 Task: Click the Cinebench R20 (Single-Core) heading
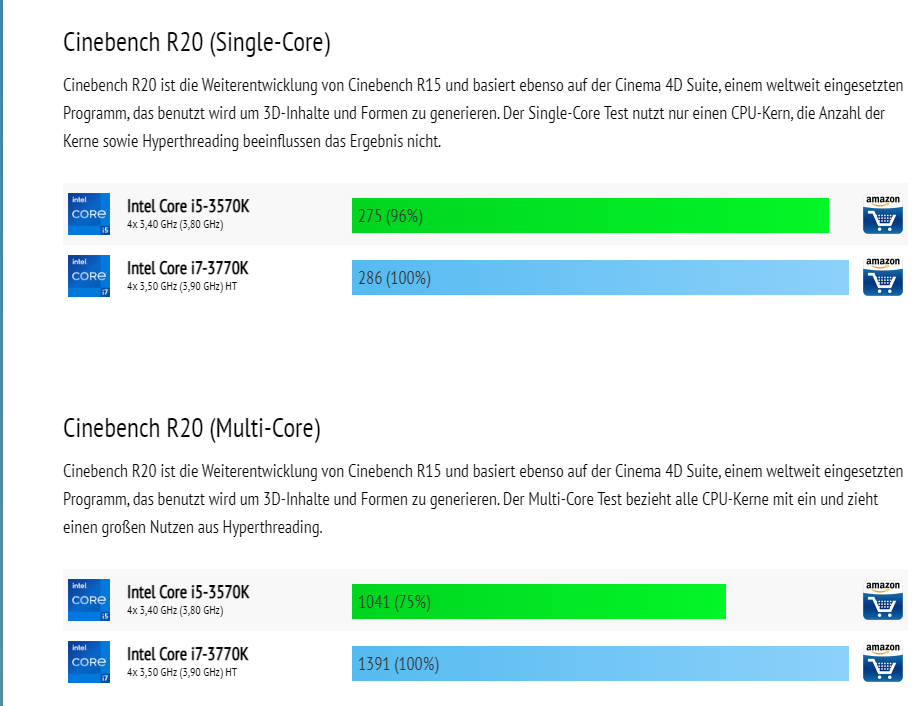point(197,42)
